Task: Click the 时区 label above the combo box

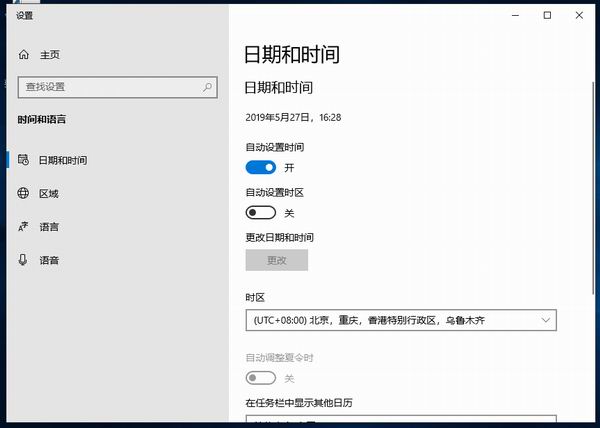Action: pos(255,297)
